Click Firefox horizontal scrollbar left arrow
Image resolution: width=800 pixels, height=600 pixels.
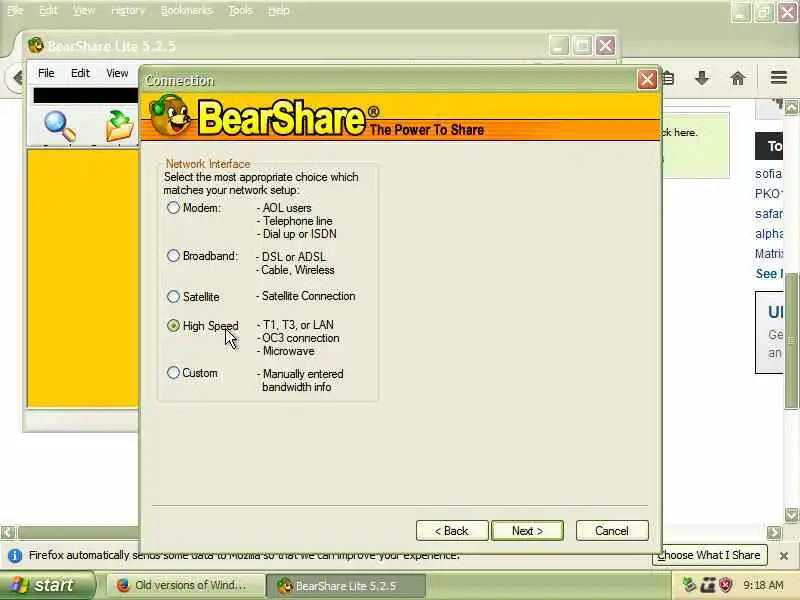click(8, 533)
